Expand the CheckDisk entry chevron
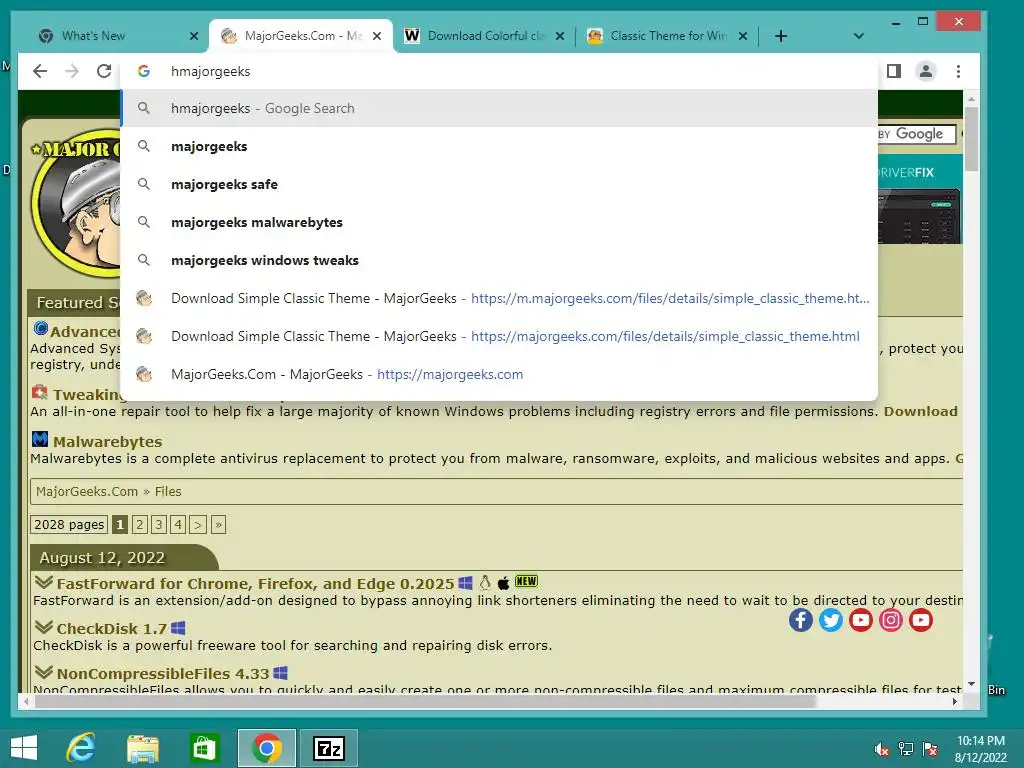 tap(44, 627)
